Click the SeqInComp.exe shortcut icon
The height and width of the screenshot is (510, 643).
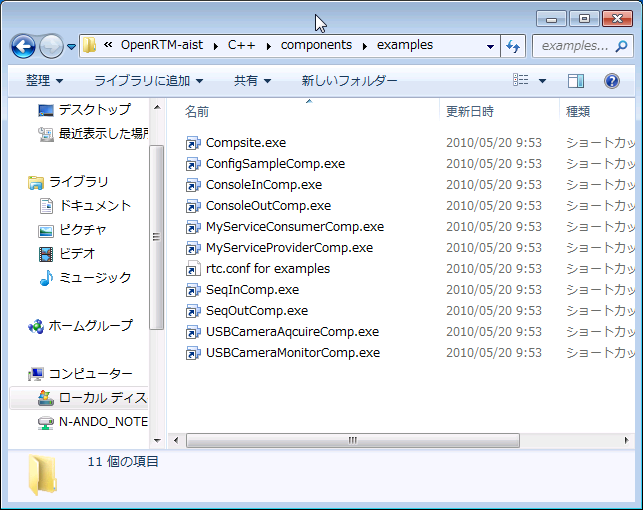coord(193,290)
